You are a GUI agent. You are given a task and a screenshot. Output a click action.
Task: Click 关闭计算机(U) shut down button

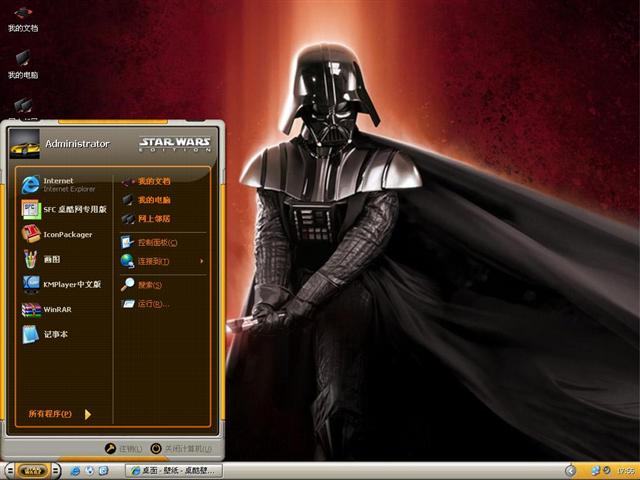181,449
